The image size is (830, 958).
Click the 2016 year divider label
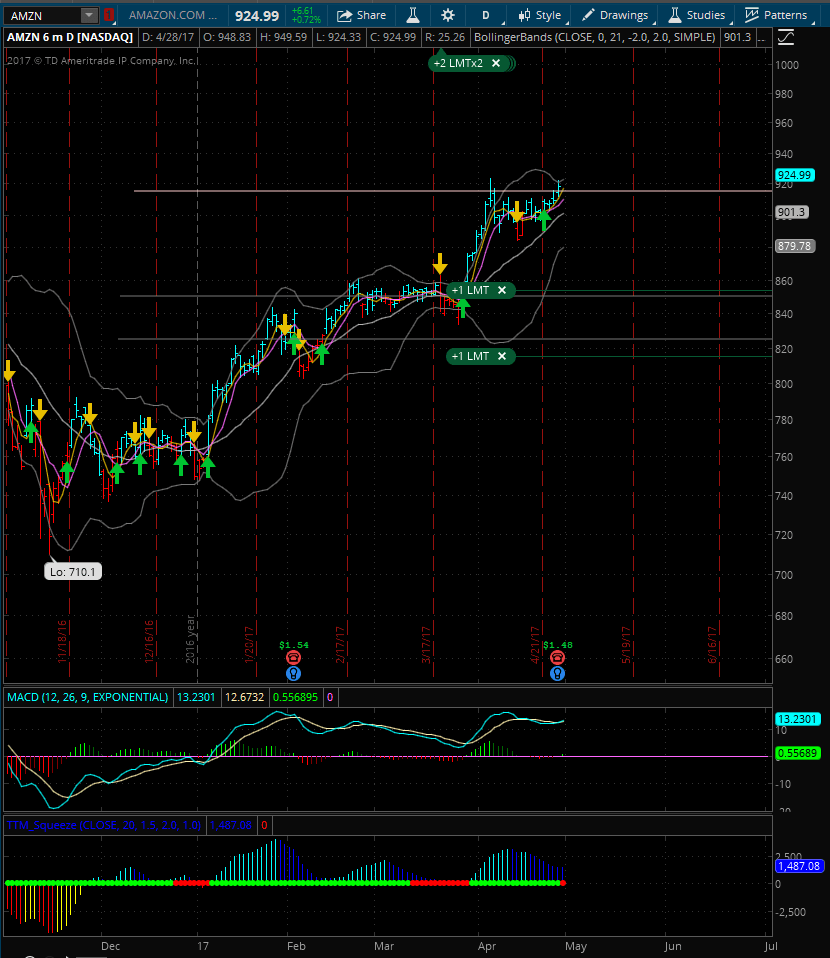190,639
